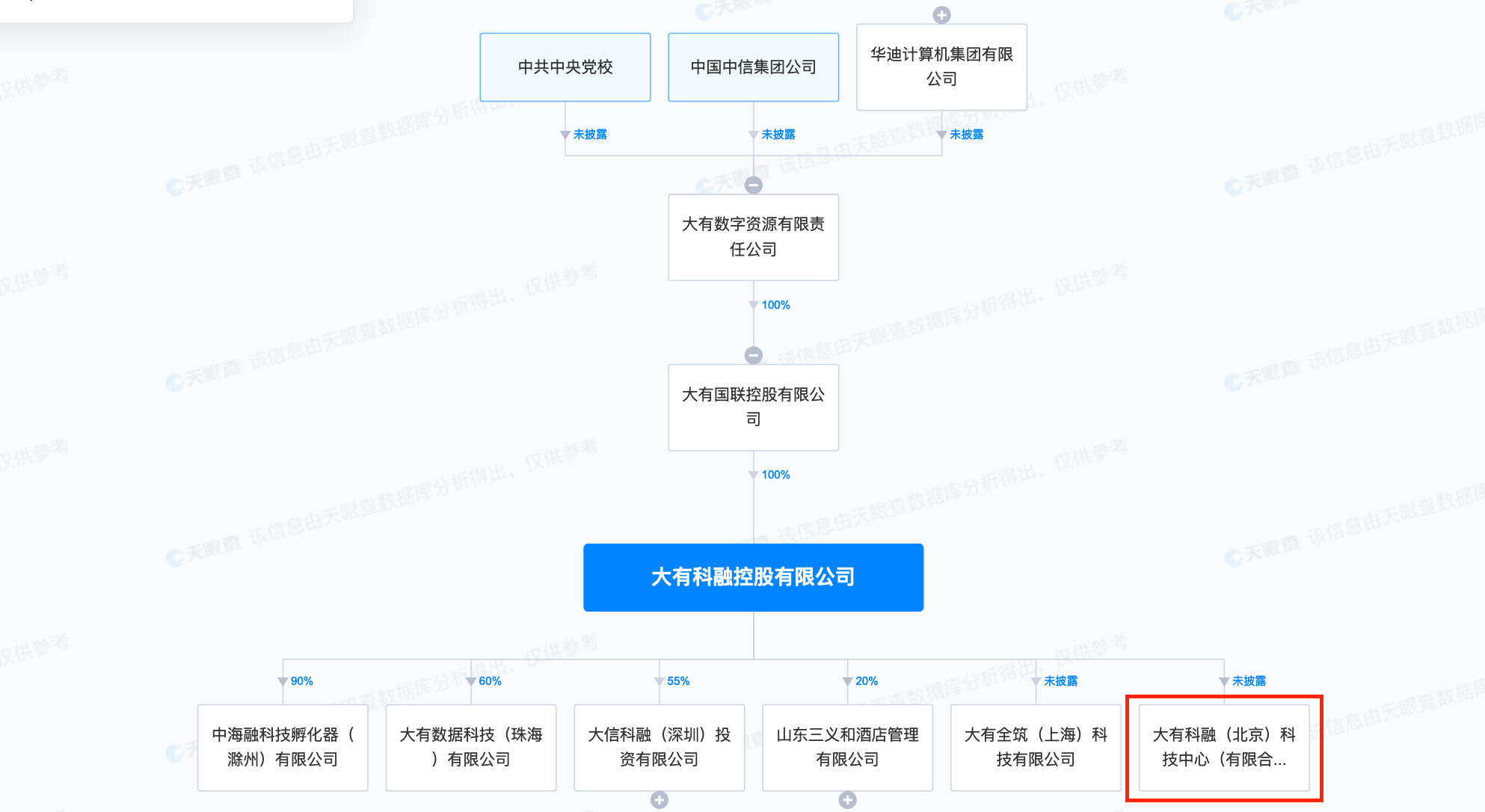Viewport: 1485px width, 812px height.
Task: Expand subsidiaries under 山东三义和酒店管理有限公司
Action: click(847, 800)
